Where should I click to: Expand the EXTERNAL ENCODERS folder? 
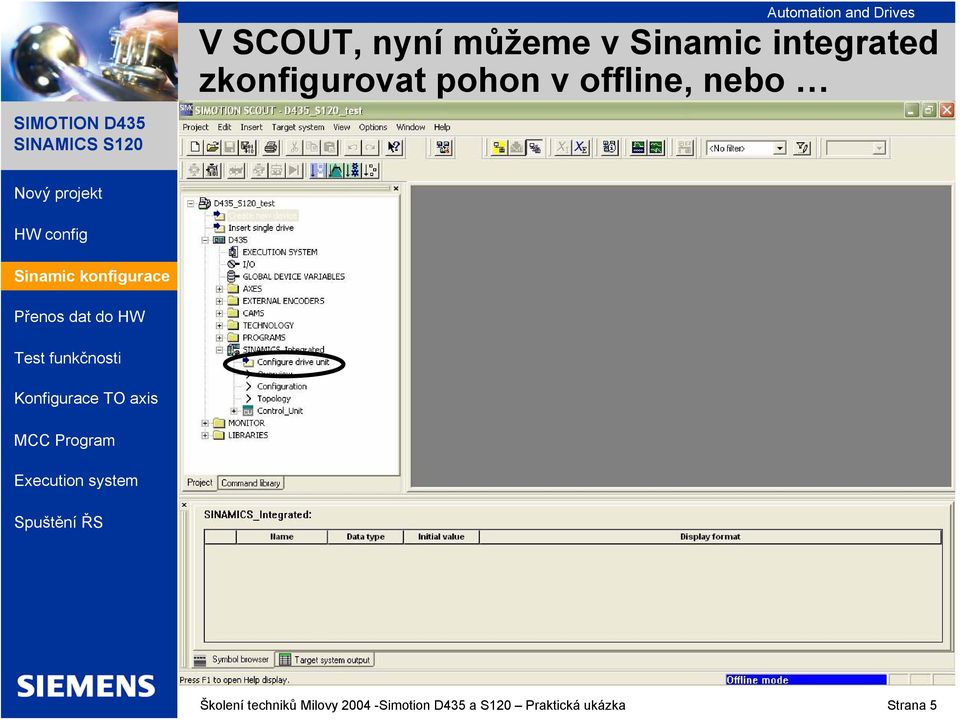(x=219, y=301)
